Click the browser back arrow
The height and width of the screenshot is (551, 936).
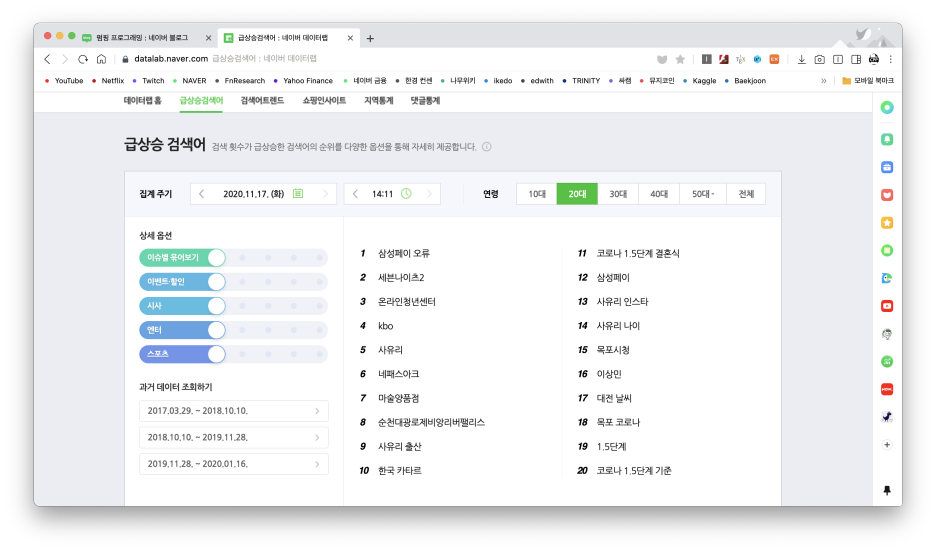pyautogui.click(x=47, y=59)
